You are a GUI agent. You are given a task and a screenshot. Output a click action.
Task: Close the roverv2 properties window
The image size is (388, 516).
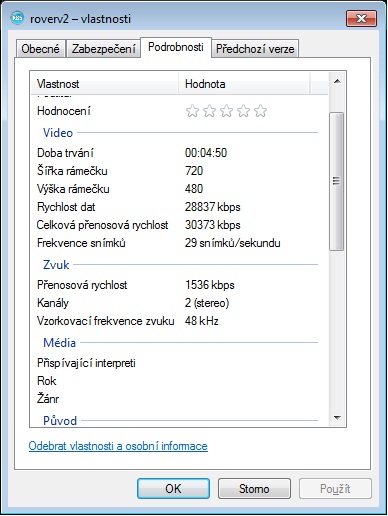pyautogui.click(x=361, y=18)
